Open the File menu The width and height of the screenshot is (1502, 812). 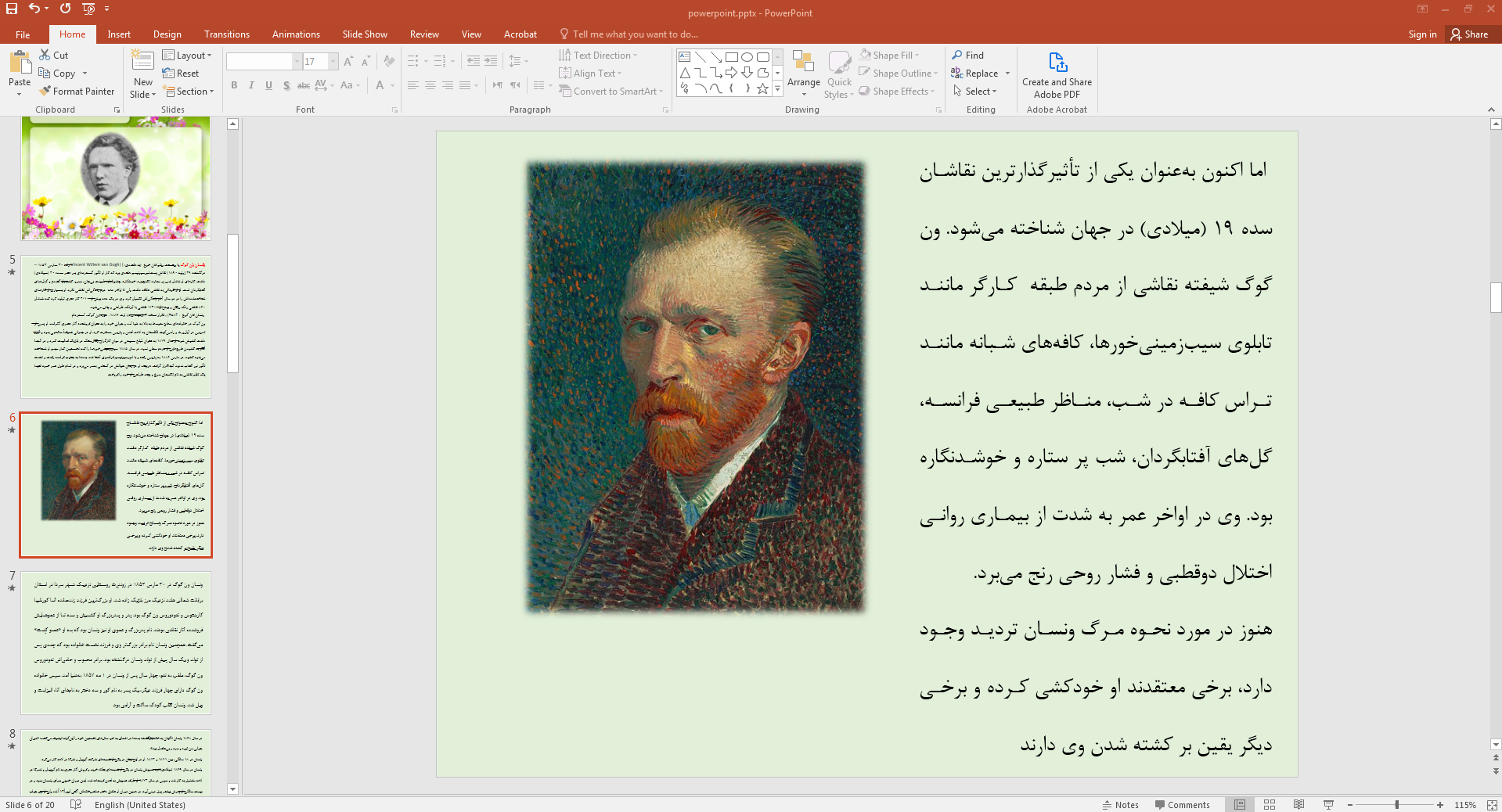pyautogui.click(x=23, y=34)
